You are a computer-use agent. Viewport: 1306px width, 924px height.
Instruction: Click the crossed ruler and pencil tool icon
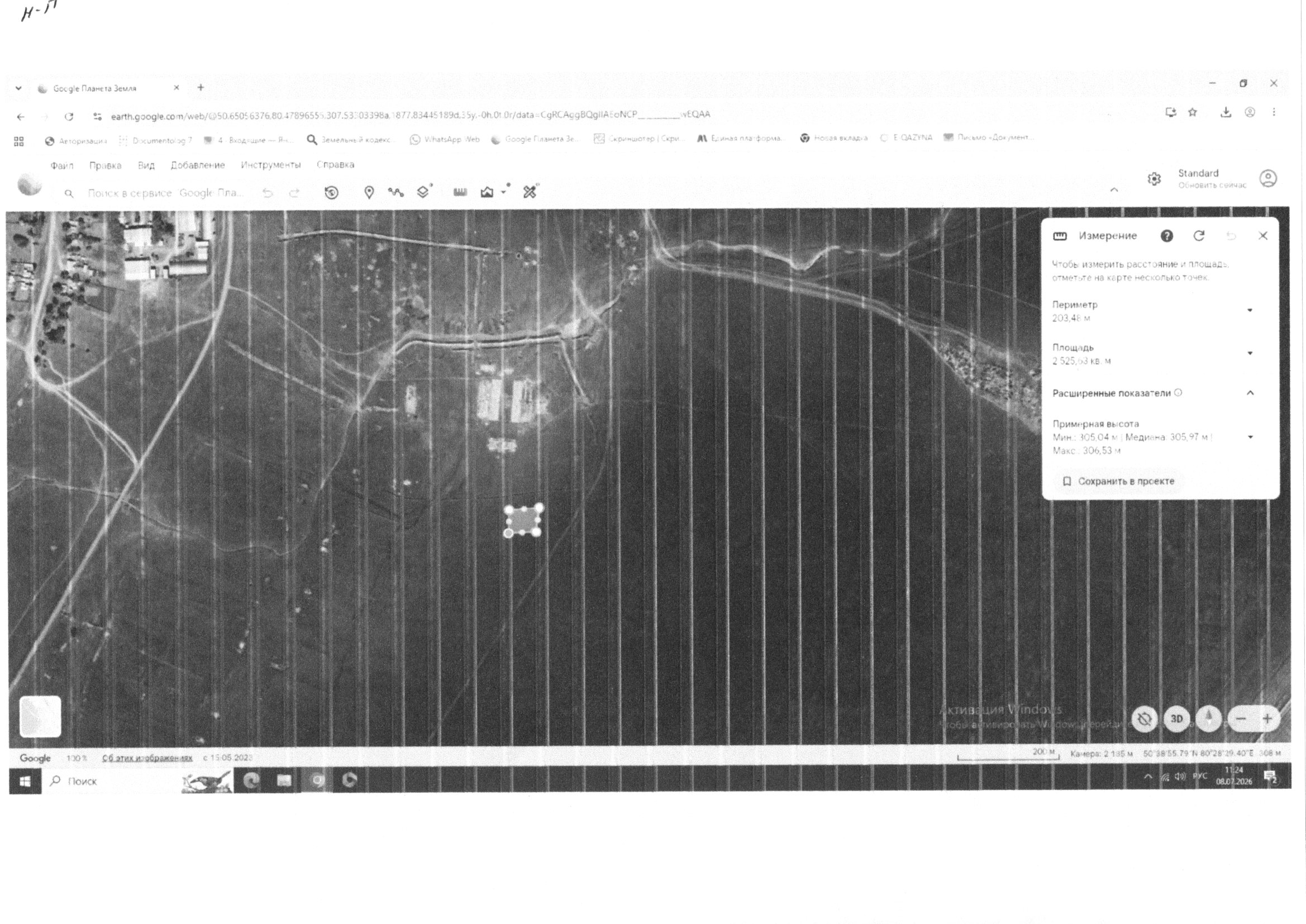[x=530, y=192]
